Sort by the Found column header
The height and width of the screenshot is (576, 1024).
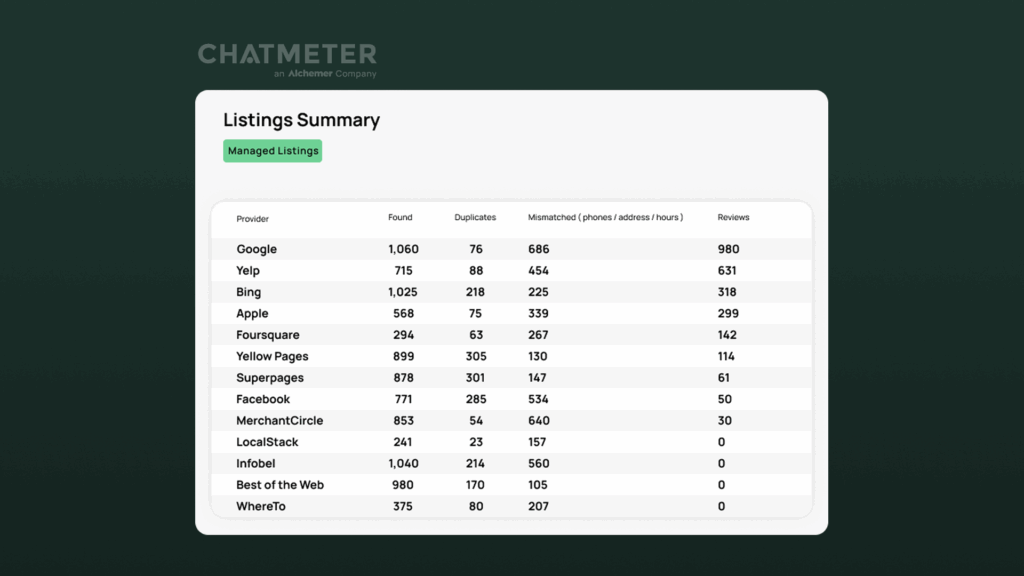(x=400, y=218)
